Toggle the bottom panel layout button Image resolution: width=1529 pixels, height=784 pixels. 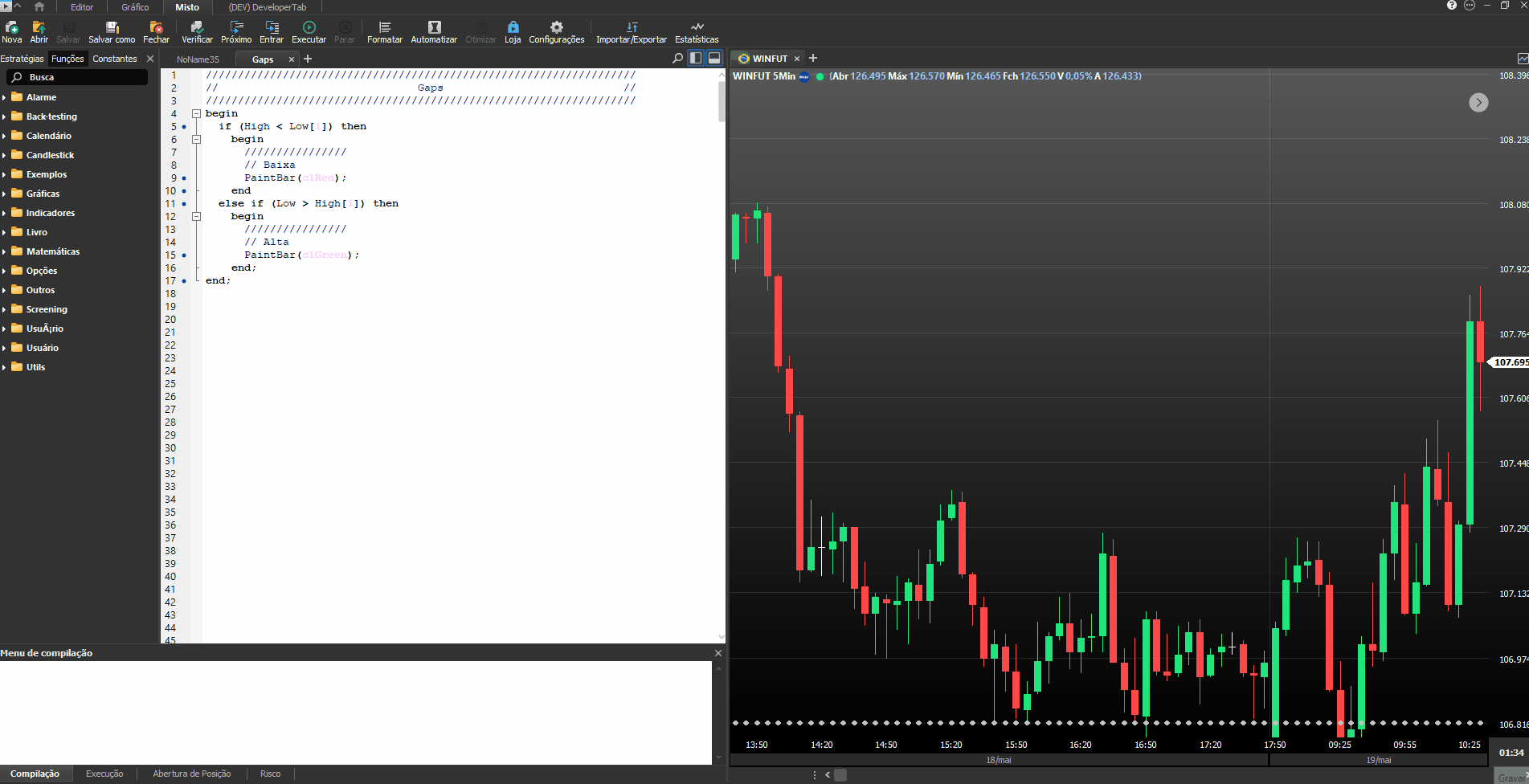click(x=714, y=59)
